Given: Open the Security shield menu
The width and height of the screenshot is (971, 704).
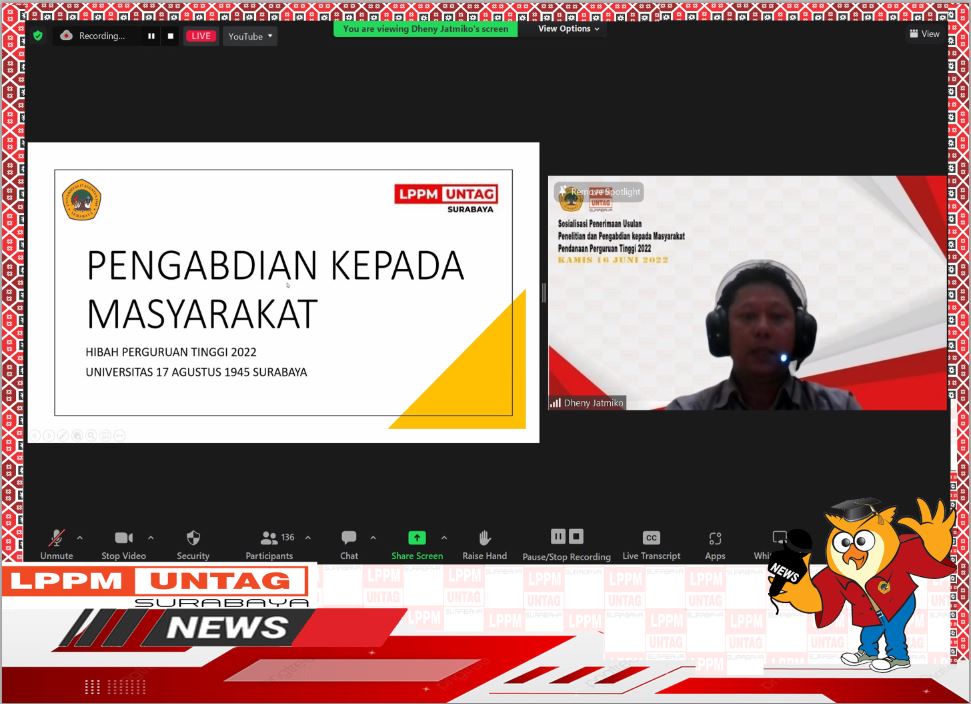Looking at the screenshot, I should coord(193,544).
